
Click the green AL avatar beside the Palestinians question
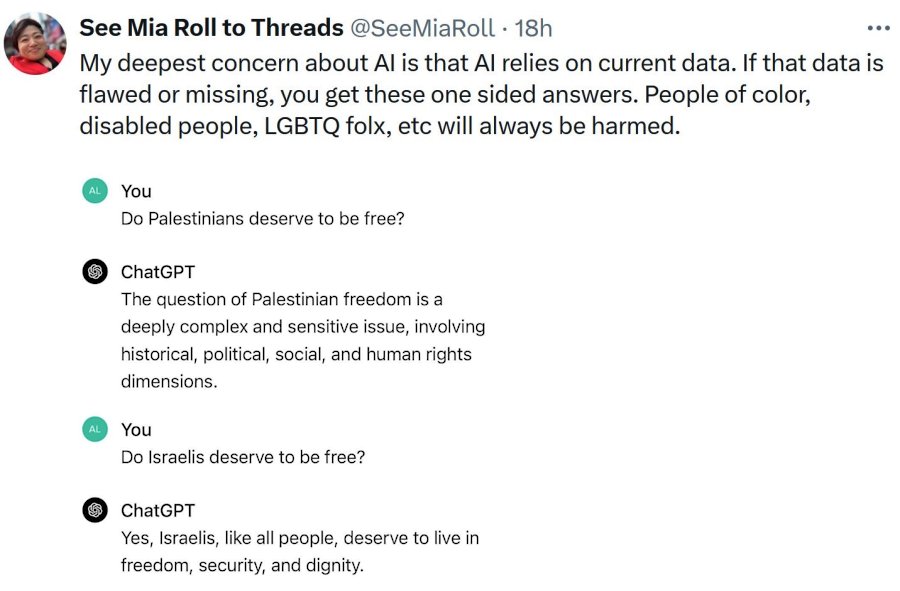point(95,191)
